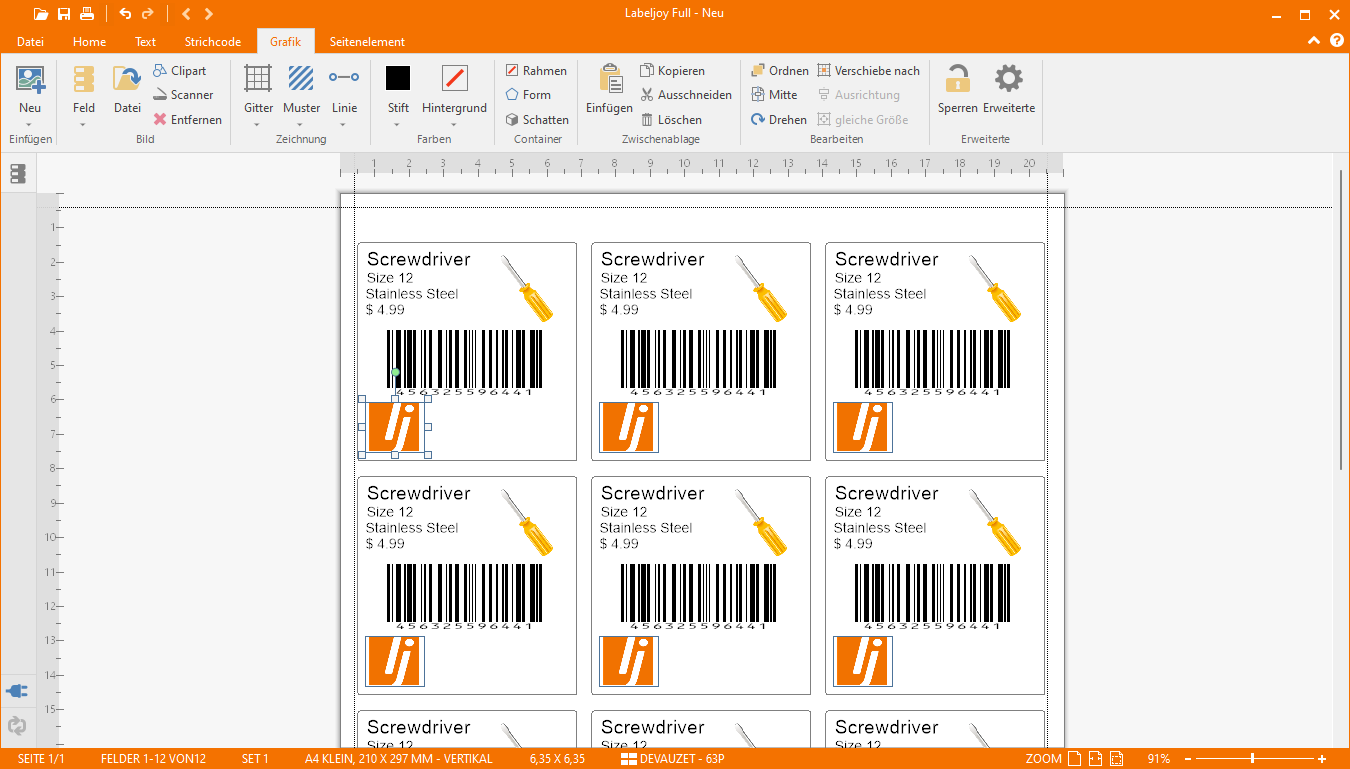Acquire image from Scanner
This screenshot has width=1350, height=769.
coord(184,95)
